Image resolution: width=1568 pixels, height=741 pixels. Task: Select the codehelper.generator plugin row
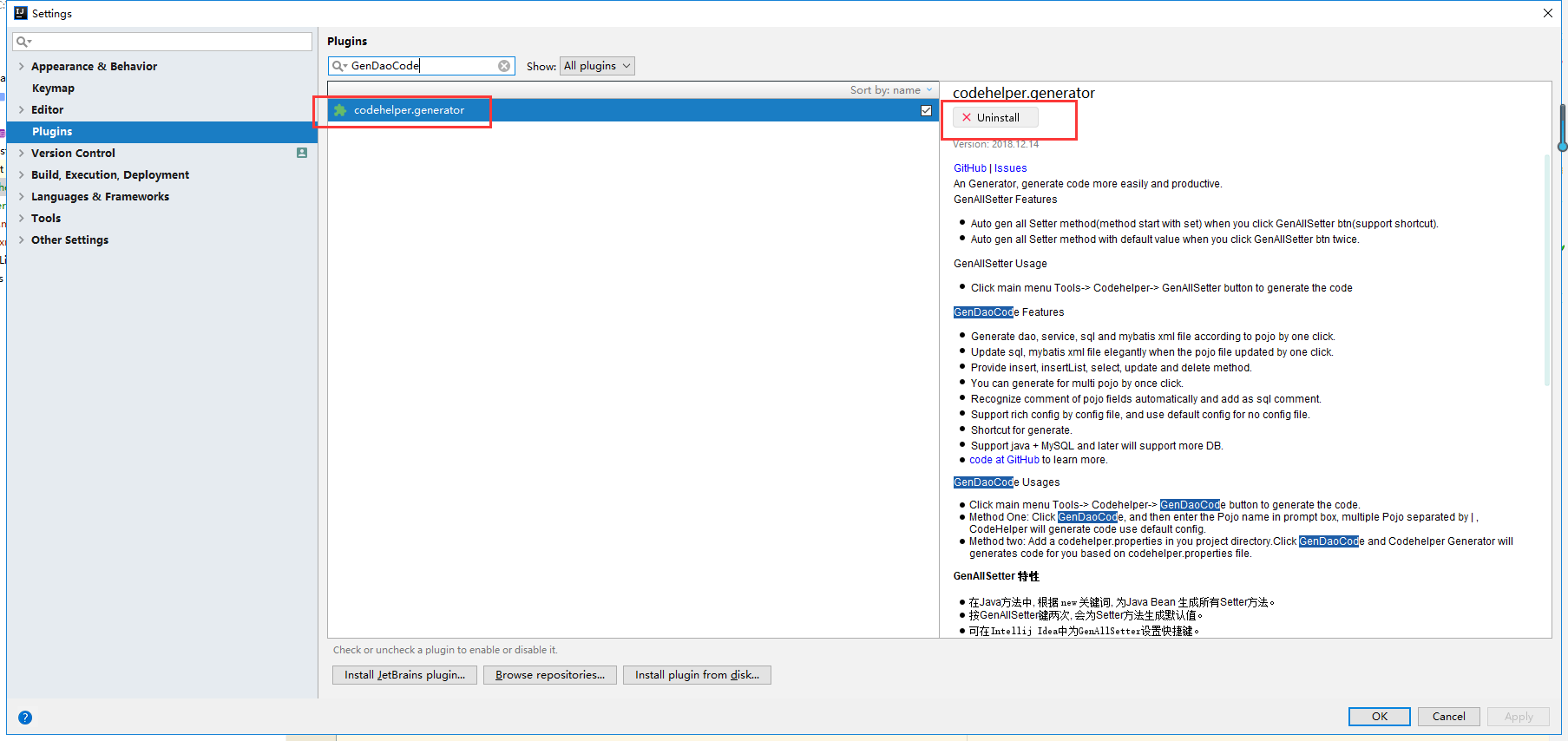pyautogui.click(x=633, y=110)
